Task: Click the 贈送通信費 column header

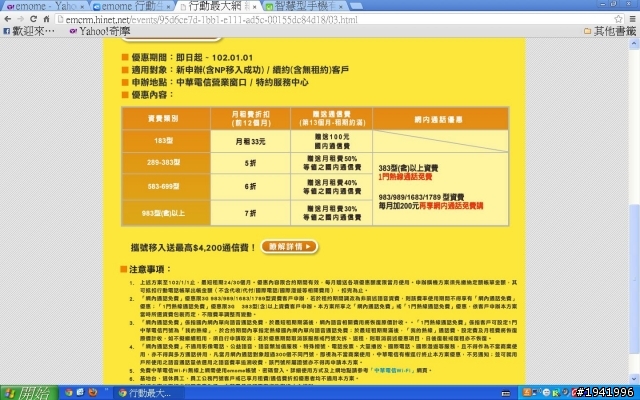Action: tap(331, 118)
